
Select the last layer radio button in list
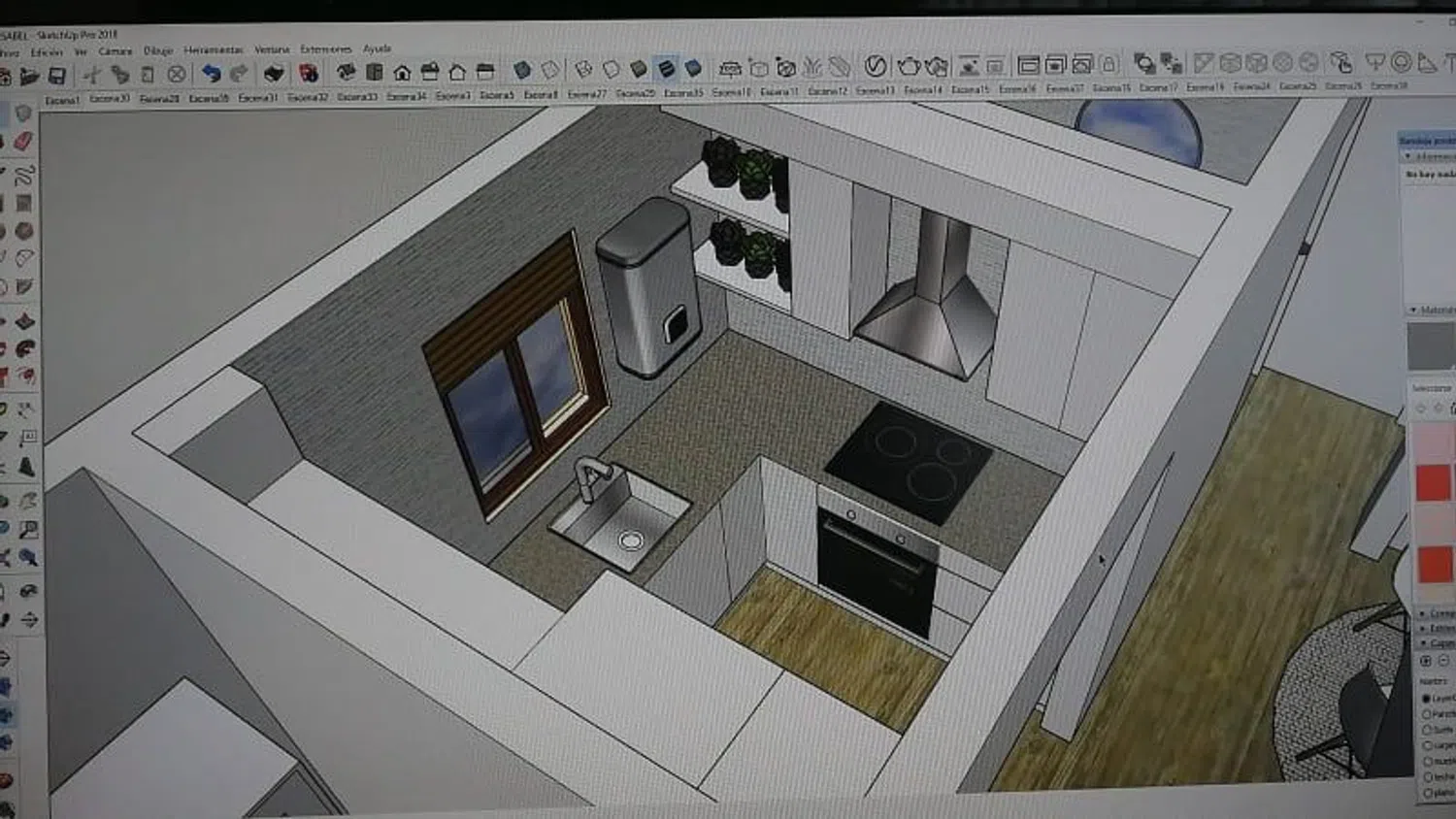[1427, 793]
